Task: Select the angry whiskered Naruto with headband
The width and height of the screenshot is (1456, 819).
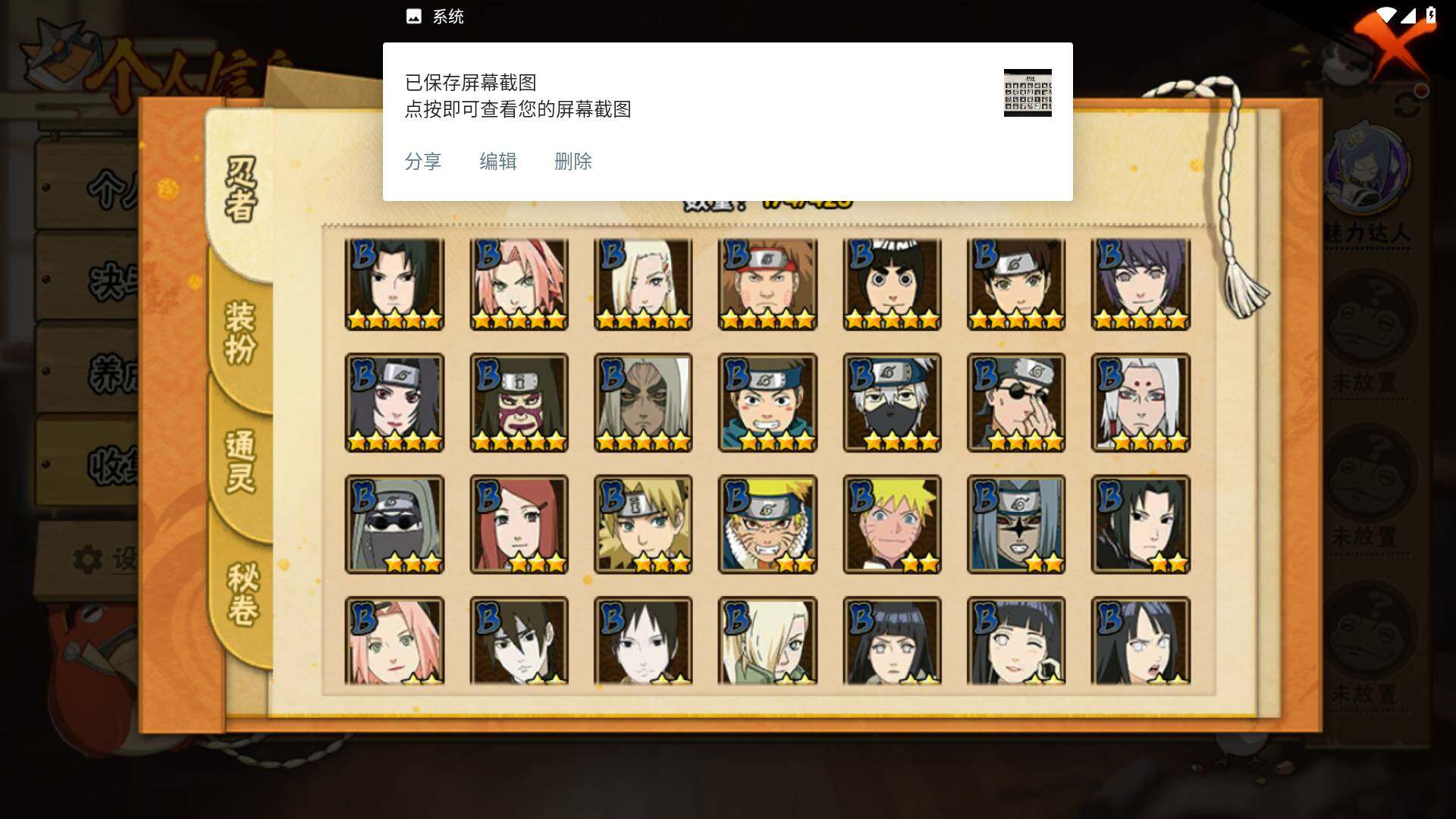Action: click(x=767, y=524)
